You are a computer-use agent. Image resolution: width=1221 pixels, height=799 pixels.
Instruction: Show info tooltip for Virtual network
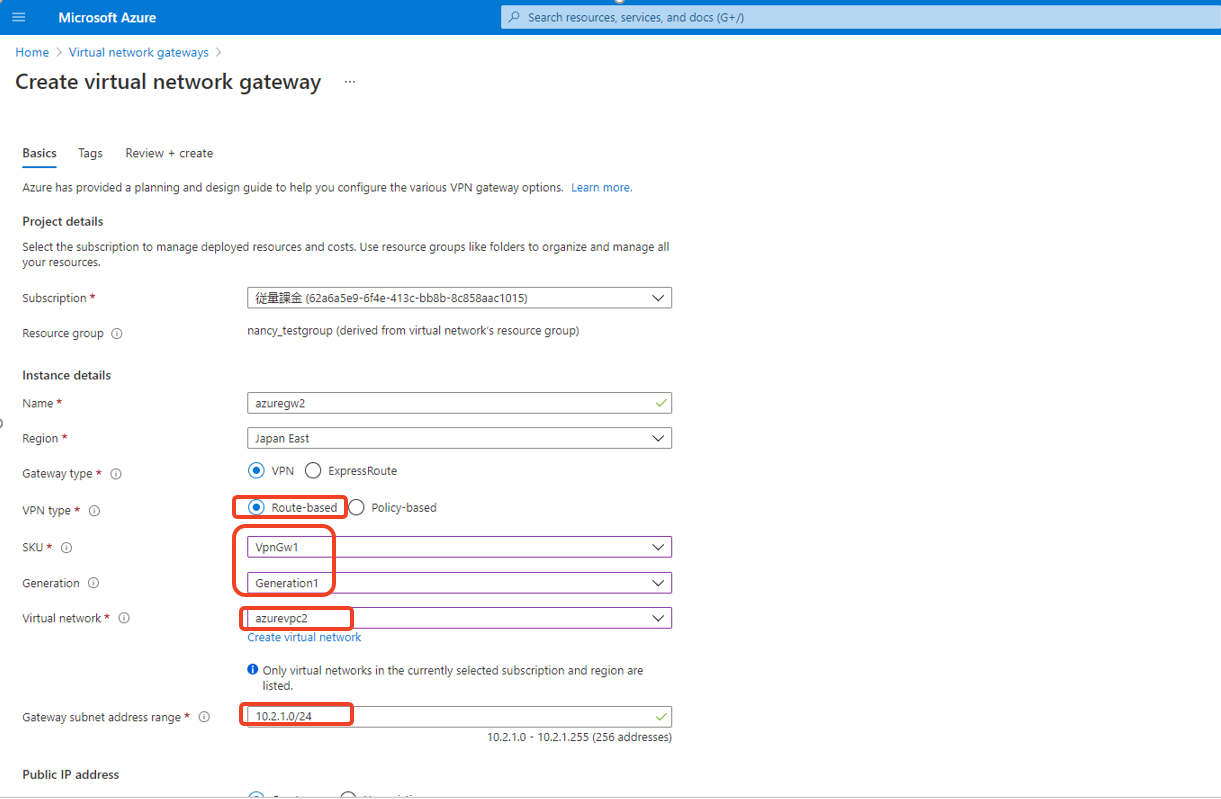click(124, 618)
